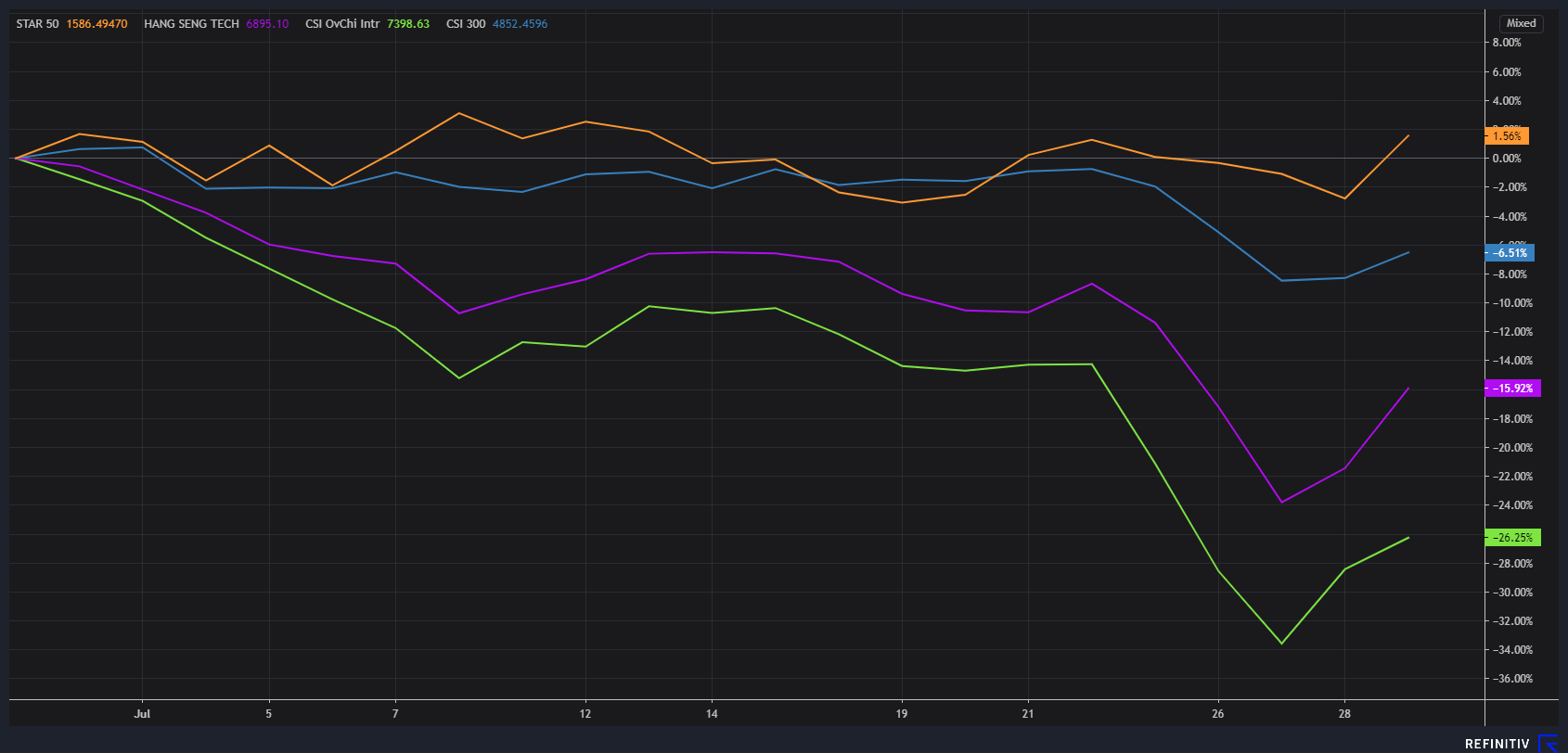Select the HANG SENG TECH legend label
Screen dimensions: 1568x753
191,24
